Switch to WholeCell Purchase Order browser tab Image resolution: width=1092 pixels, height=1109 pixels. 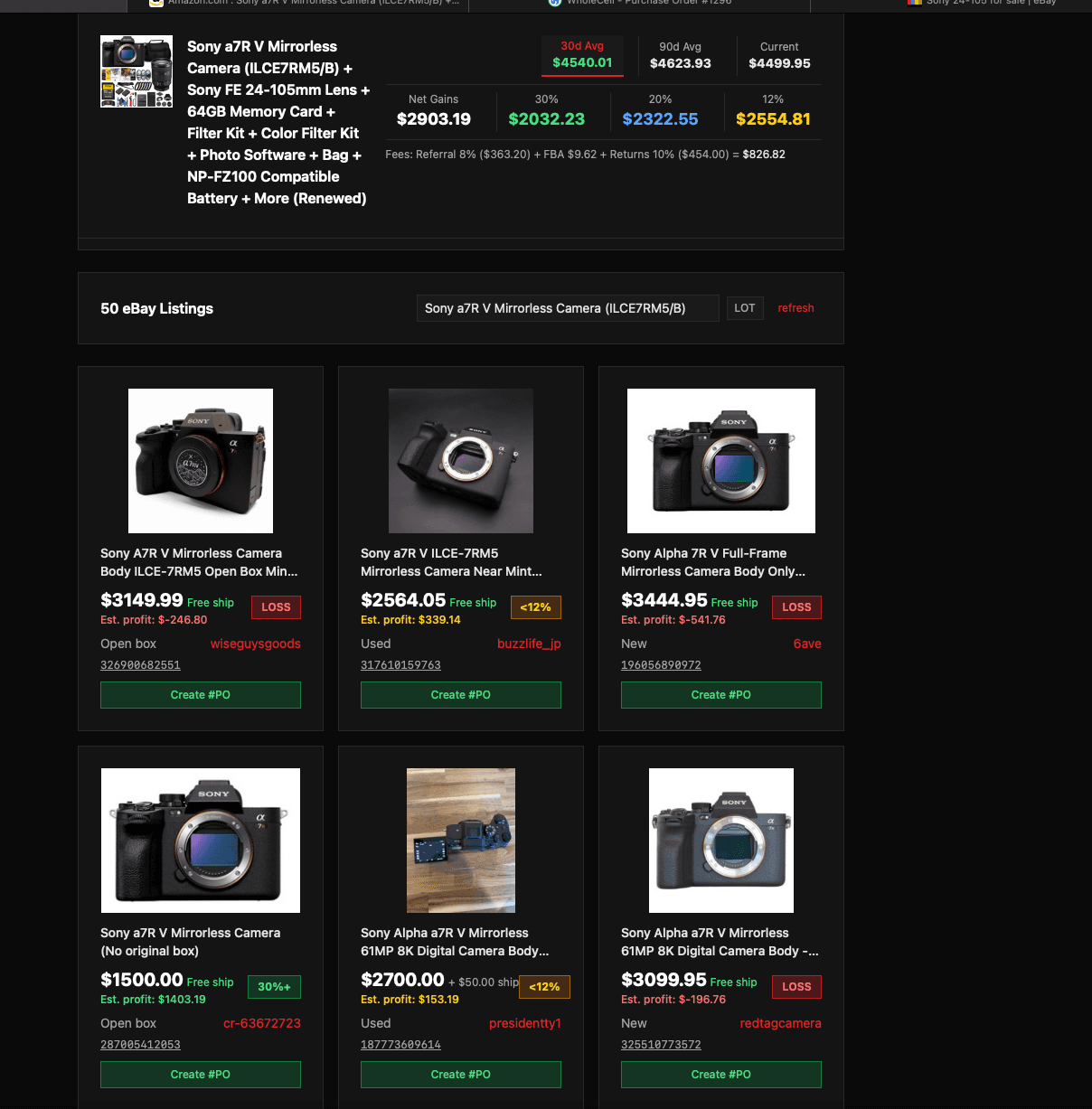[640, 4]
